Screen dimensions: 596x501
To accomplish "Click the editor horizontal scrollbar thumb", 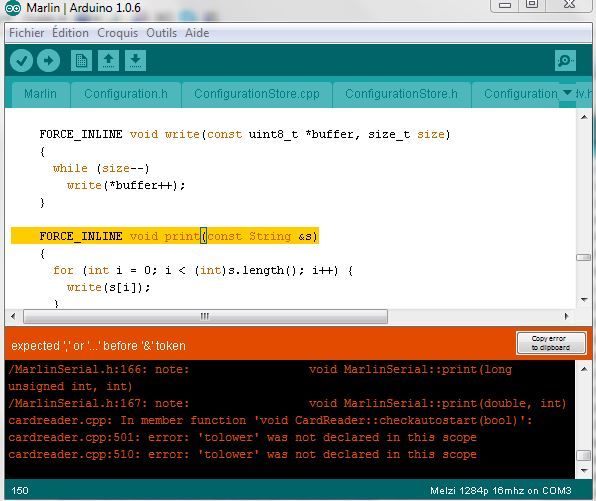I will [205, 316].
